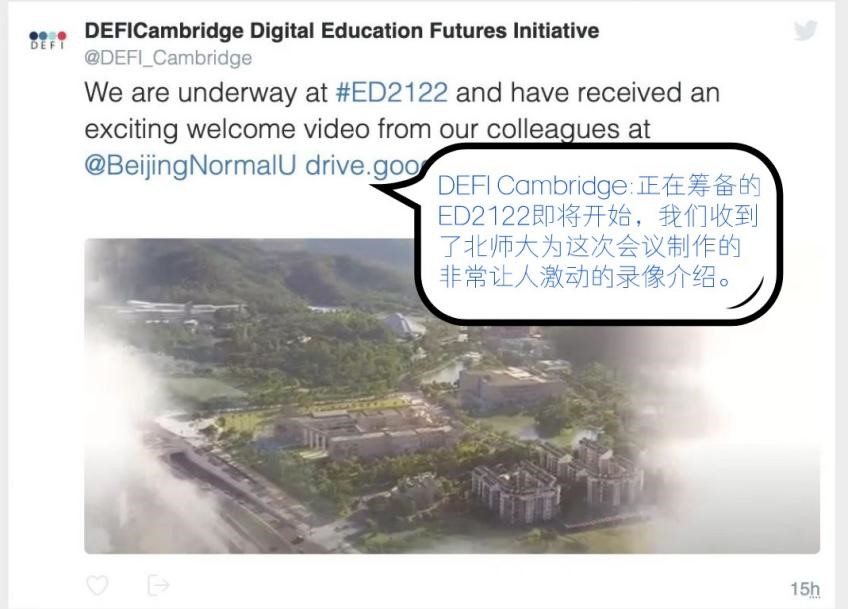
Task: Click the Twitter bird icon
Action: [805, 30]
